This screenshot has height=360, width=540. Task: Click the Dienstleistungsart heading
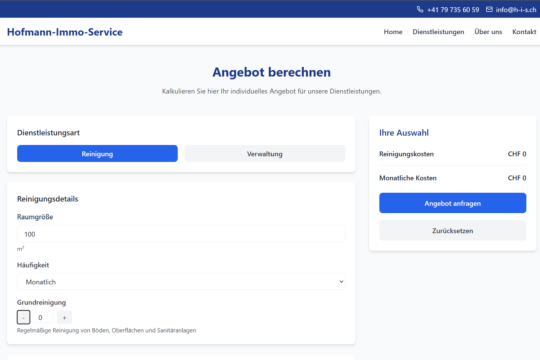(x=48, y=133)
